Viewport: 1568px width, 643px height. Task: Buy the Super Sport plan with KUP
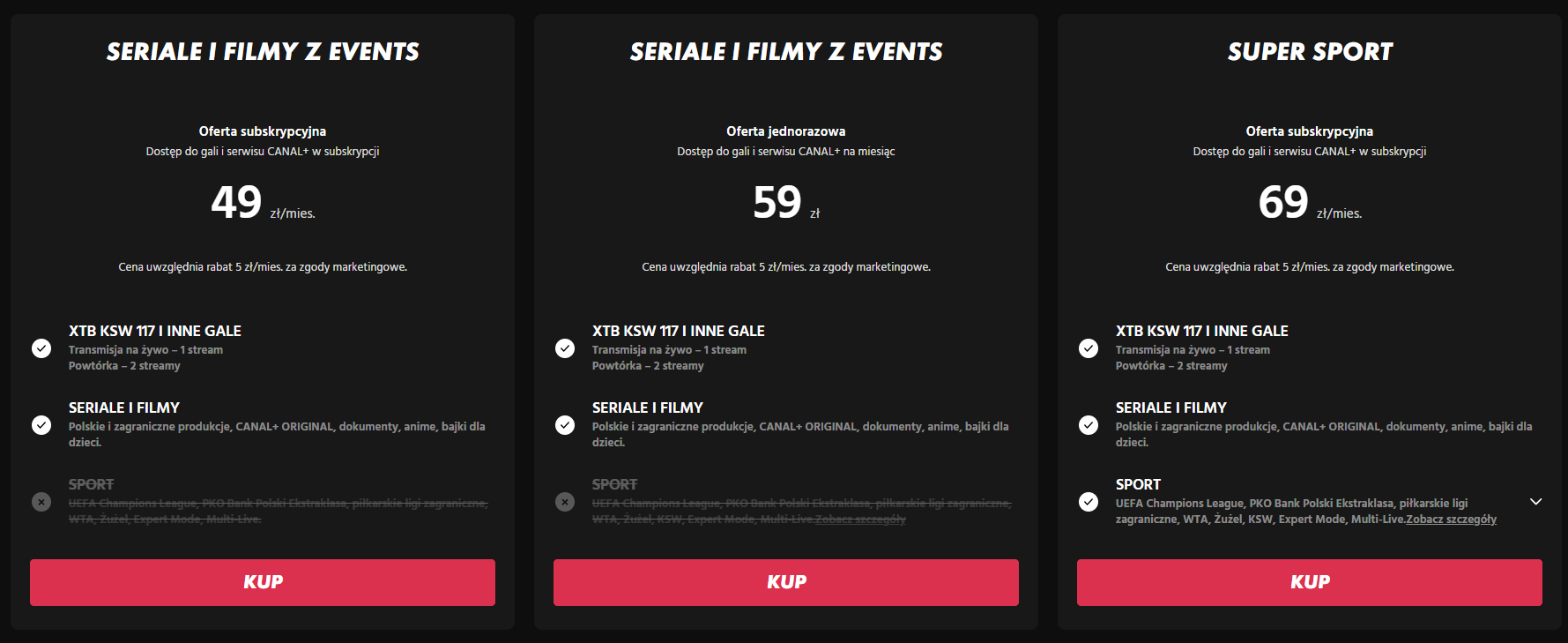[1309, 582]
